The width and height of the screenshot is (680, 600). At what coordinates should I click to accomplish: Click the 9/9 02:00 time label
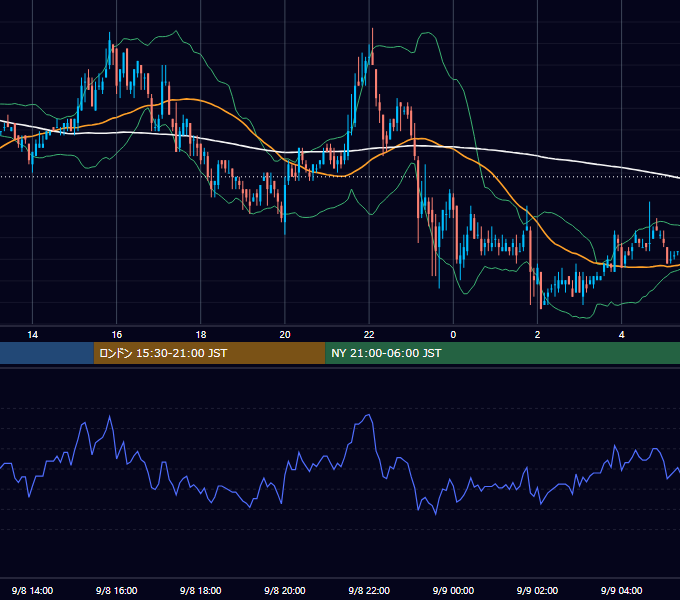click(x=537, y=590)
